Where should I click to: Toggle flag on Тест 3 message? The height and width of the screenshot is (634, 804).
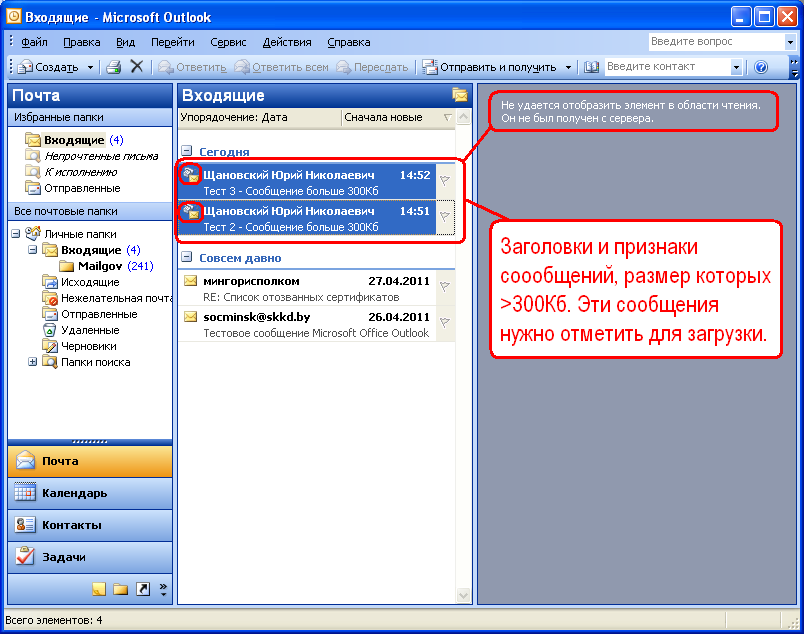(x=445, y=180)
